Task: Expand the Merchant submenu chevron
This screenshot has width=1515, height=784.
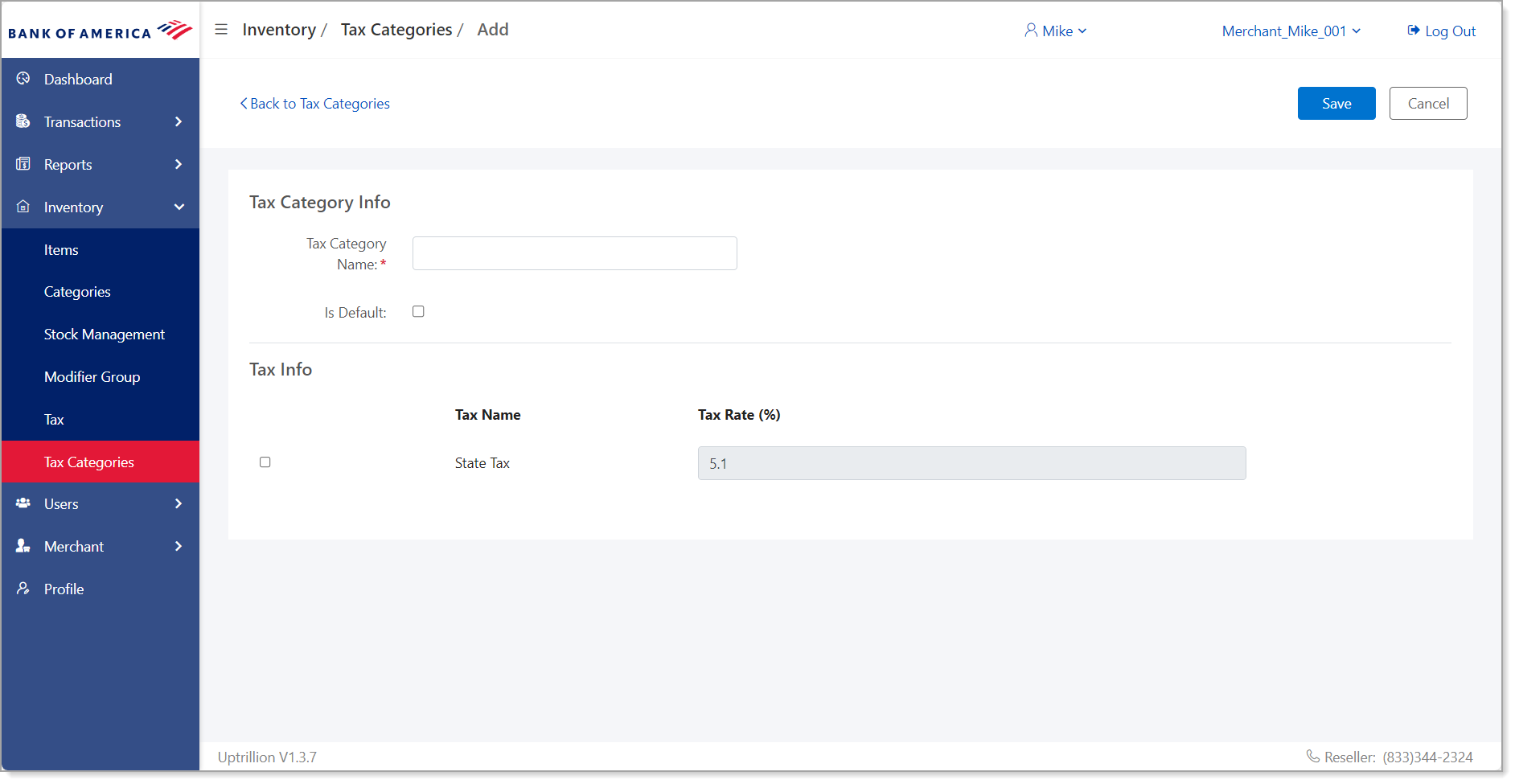Action: point(179,546)
